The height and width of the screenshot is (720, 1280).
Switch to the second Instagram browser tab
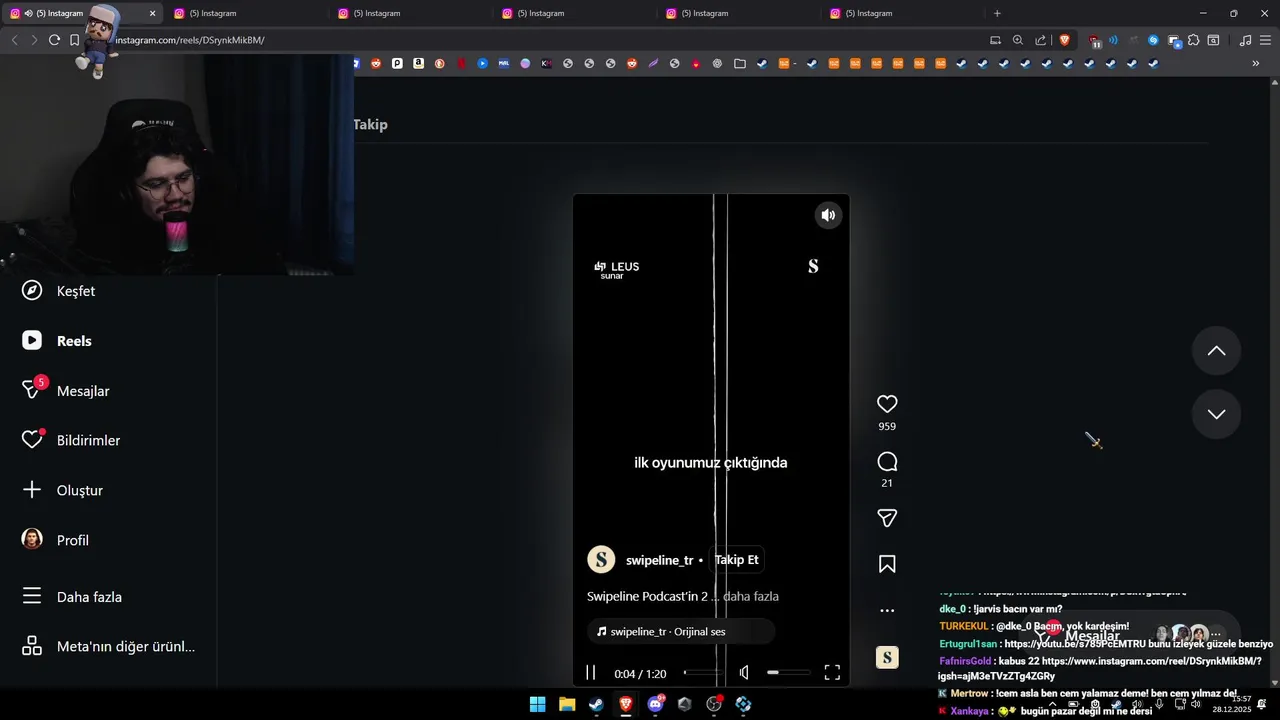click(245, 13)
